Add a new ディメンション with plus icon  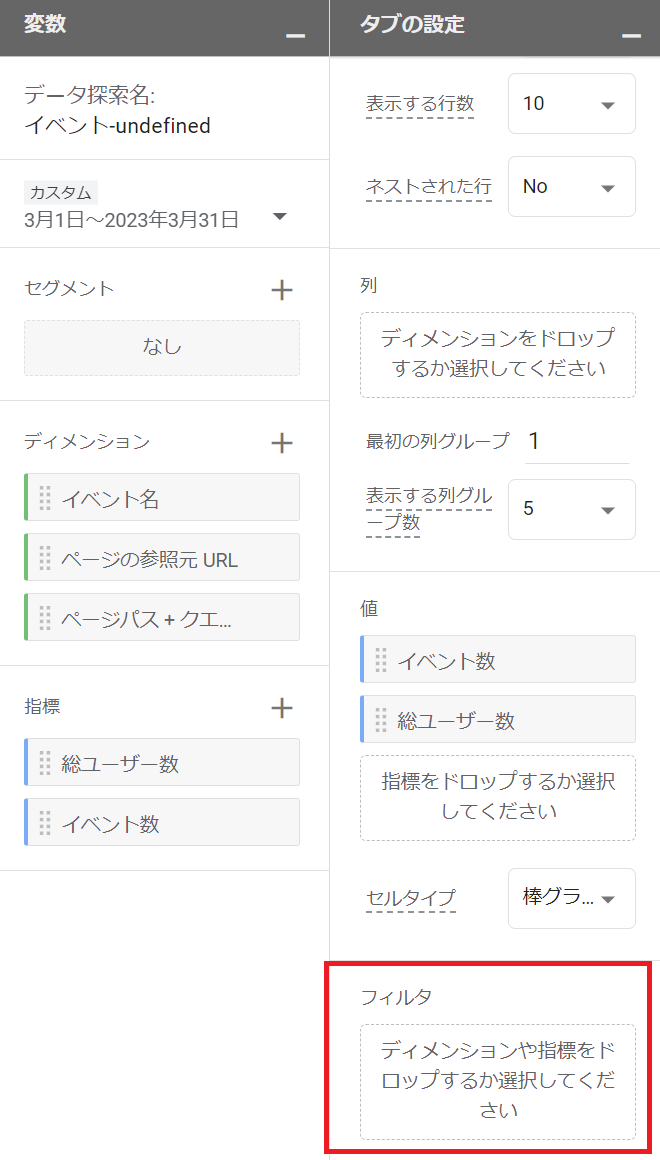click(x=282, y=443)
